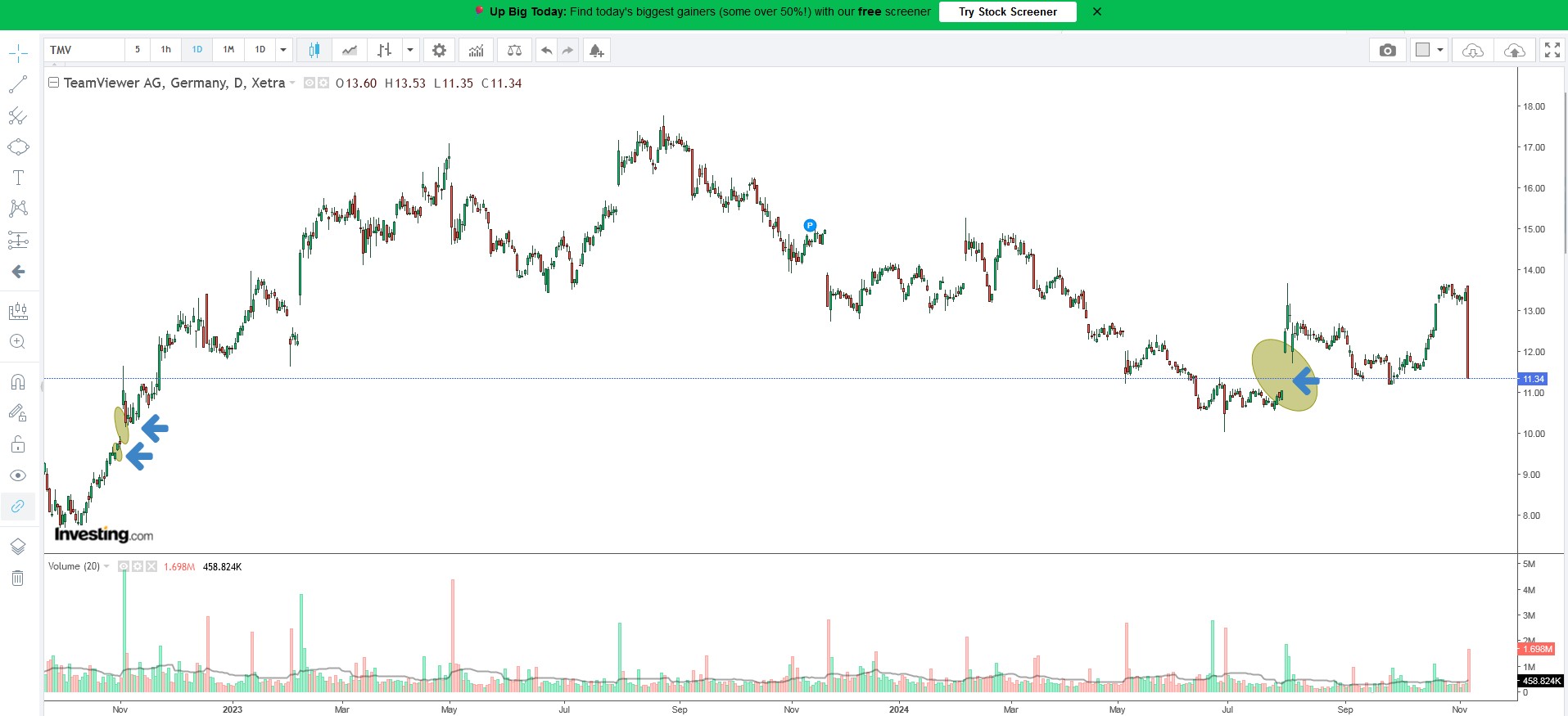Image resolution: width=1568 pixels, height=716 pixels.
Task: Select candlestick chart style
Action: (x=314, y=50)
